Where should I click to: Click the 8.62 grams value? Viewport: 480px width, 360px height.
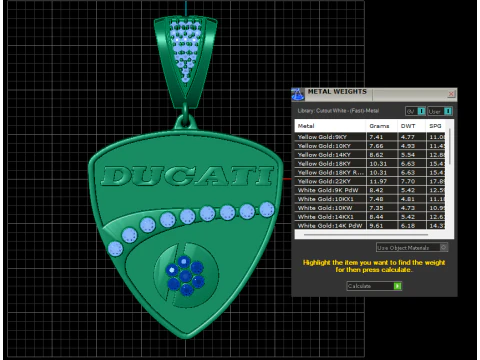376,155
